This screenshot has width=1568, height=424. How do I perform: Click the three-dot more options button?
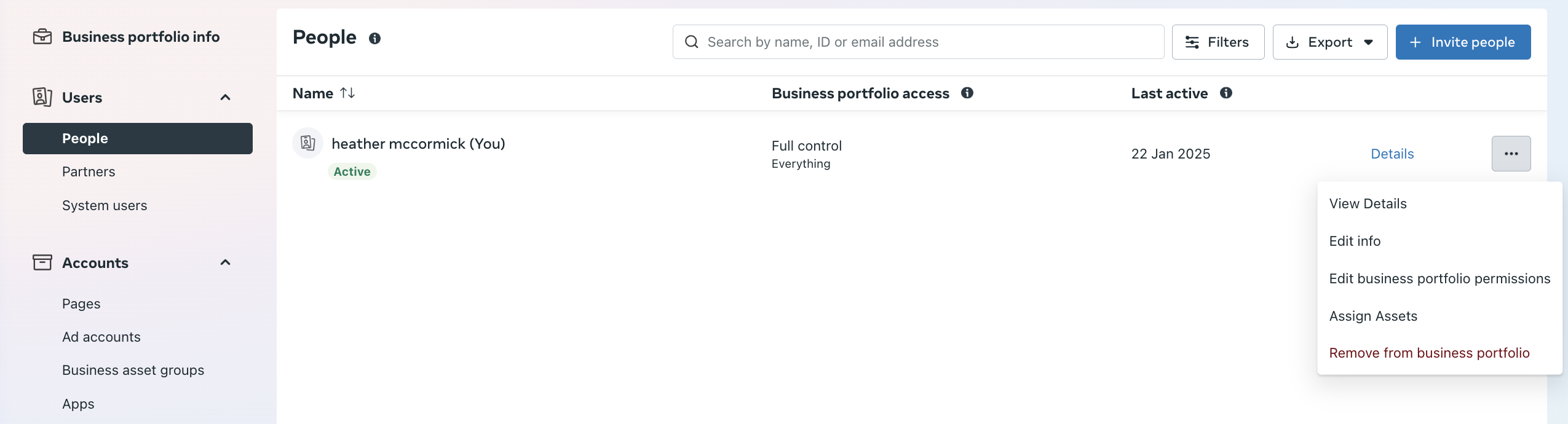[x=1511, y=154]
